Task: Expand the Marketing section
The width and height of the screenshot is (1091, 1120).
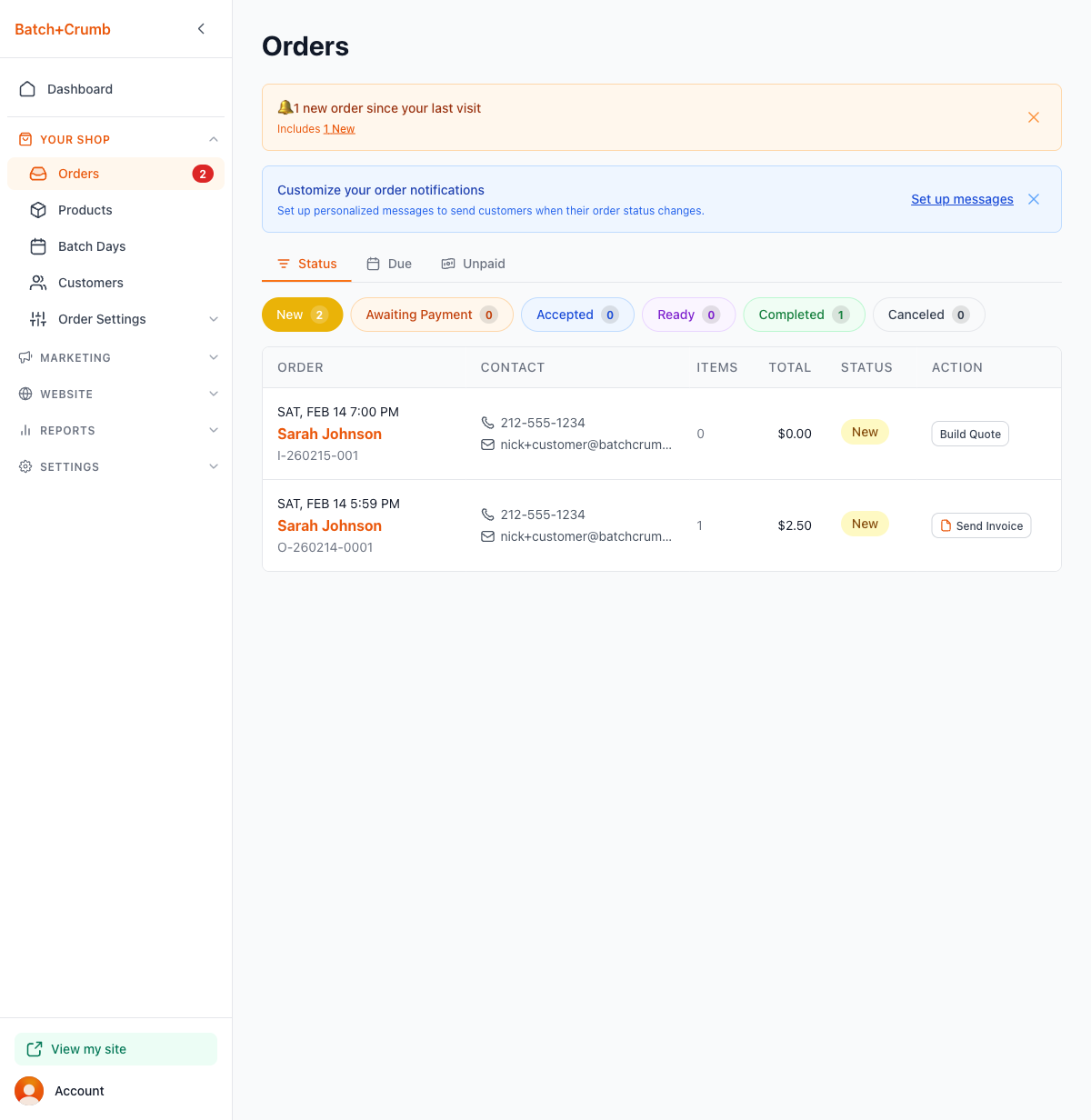Action: pyautogui.click(x=214, y=357)
